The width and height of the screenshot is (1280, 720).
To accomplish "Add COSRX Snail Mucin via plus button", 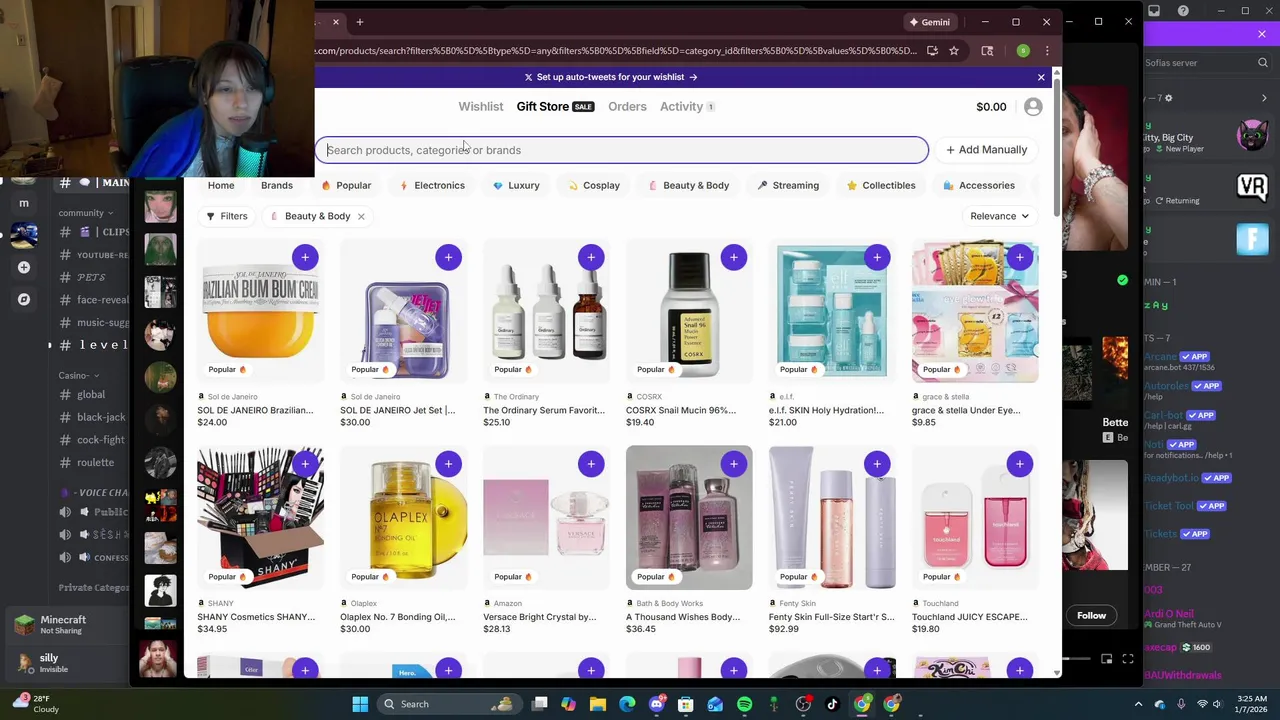I will pos(734,257).
